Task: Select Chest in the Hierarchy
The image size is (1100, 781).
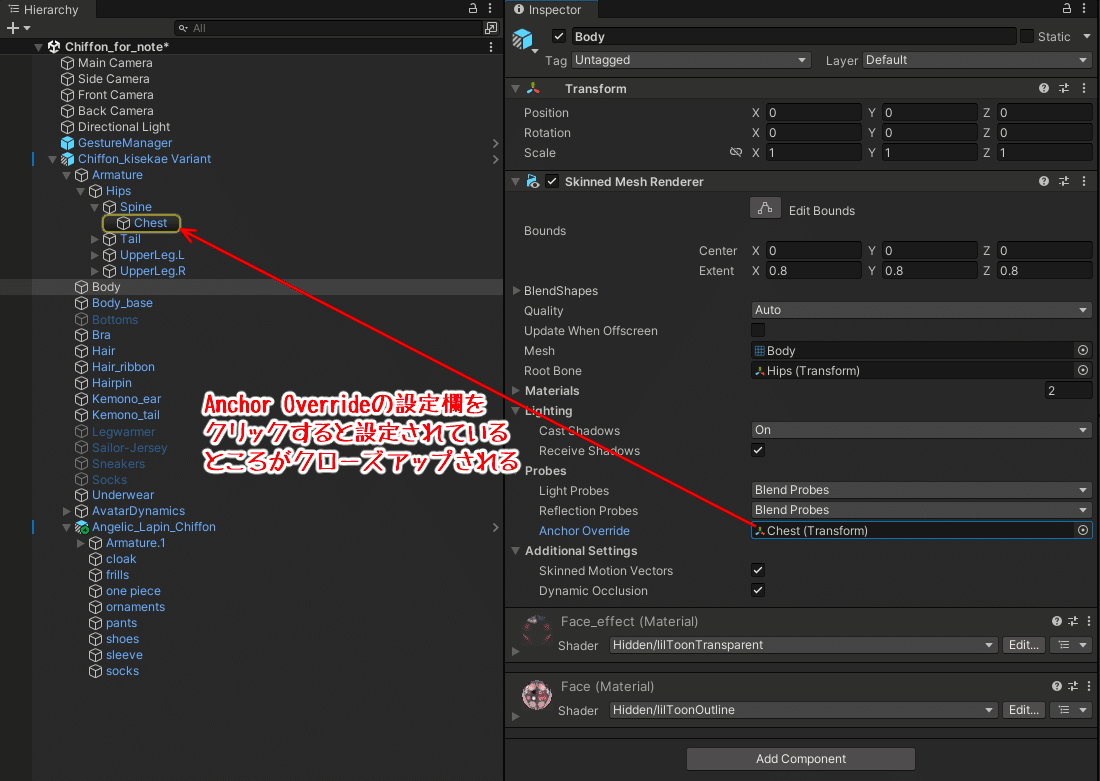Action: click(x=151, y=223)
